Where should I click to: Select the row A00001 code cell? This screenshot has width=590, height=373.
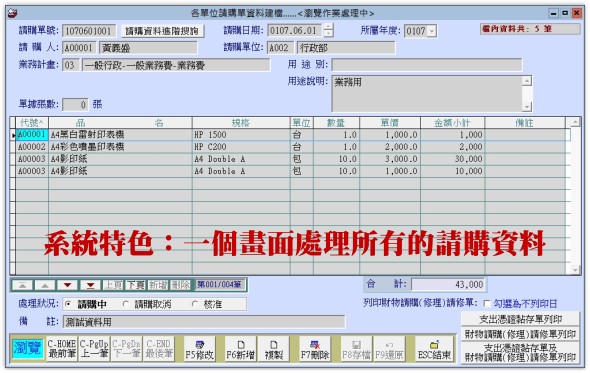[x=32, y=135]
